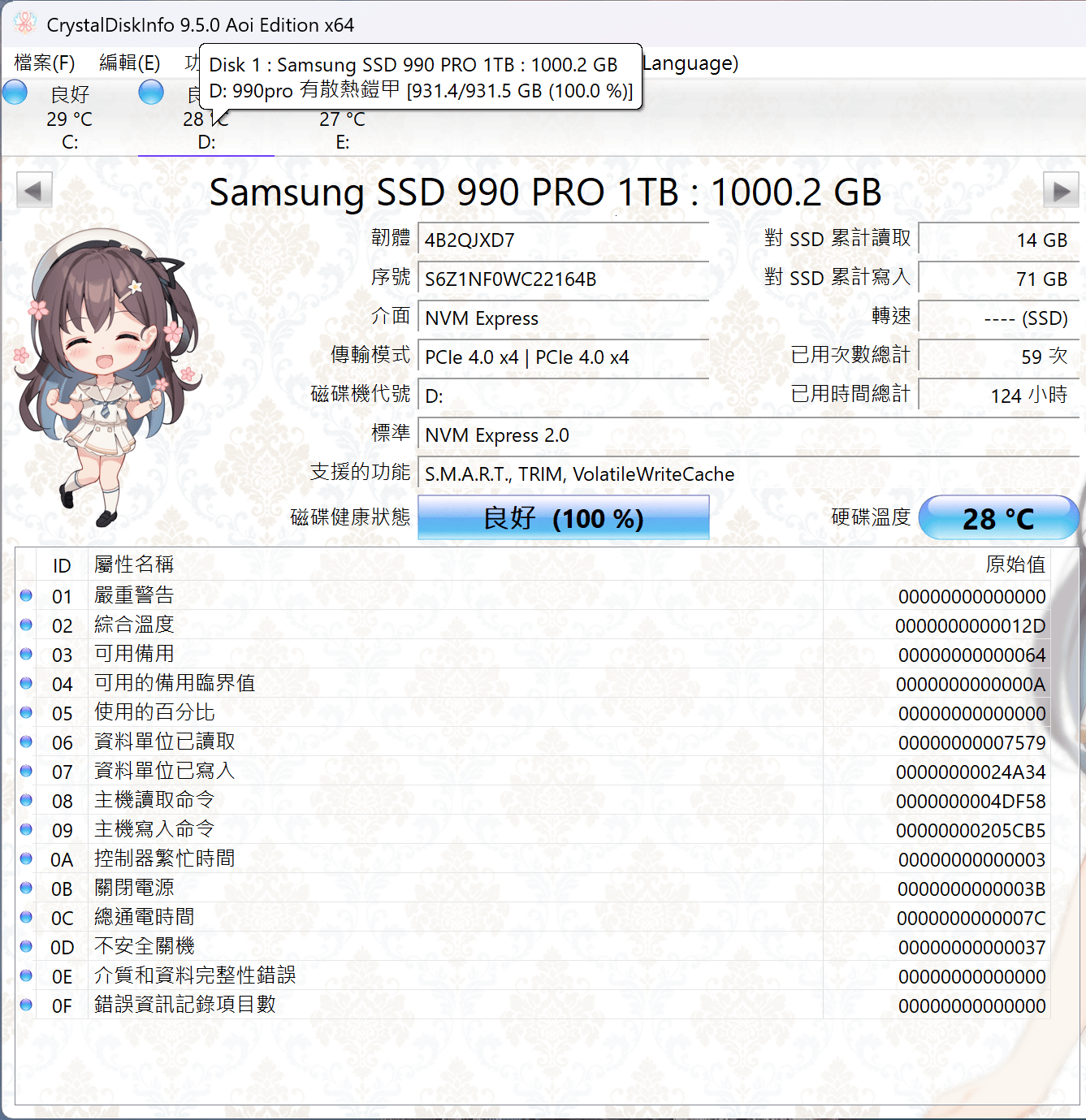Click status dot for attribute 0F 錯誤資訊記錄項目數

click(26, 1005)
